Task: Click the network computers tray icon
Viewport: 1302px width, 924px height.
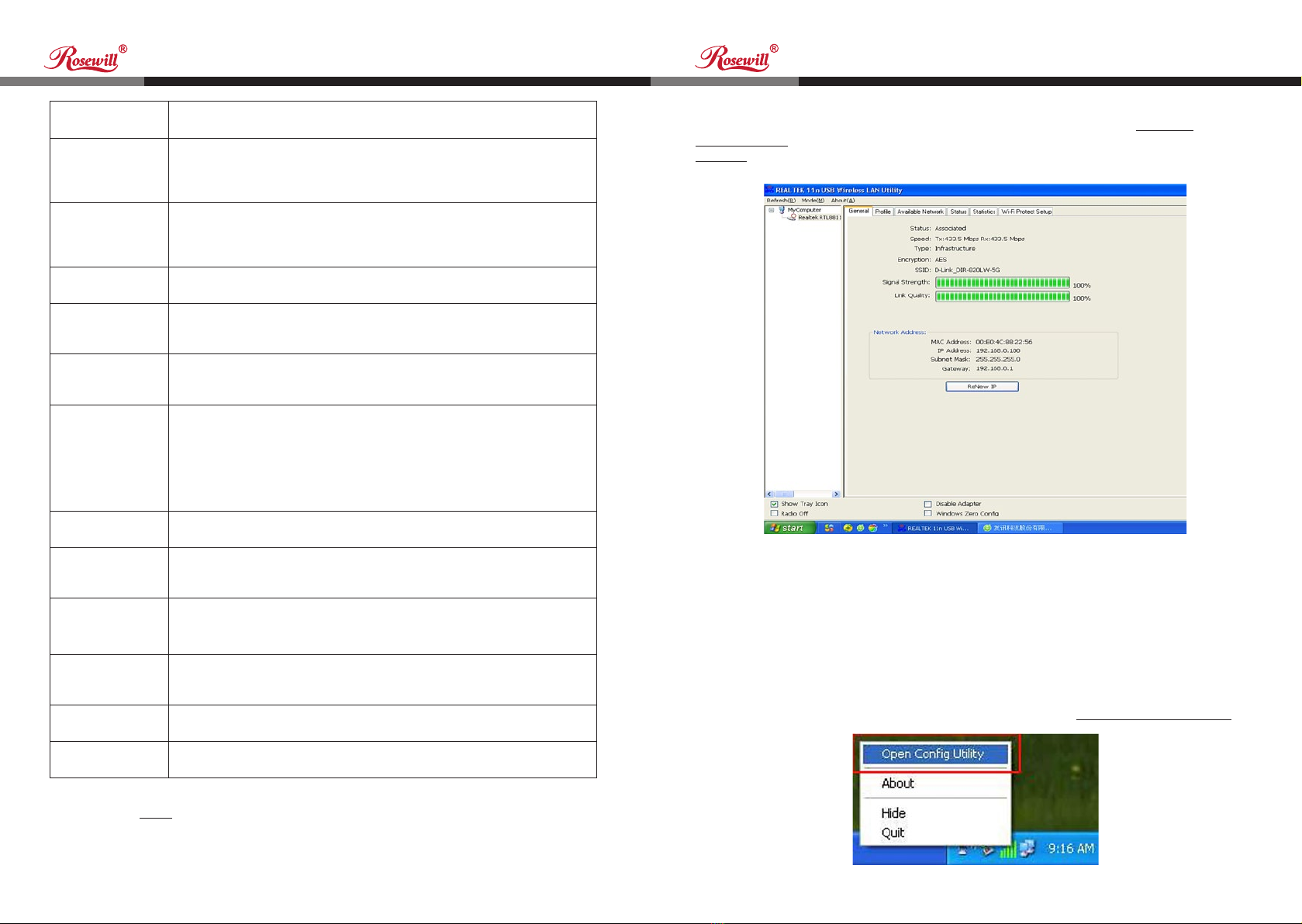Action: tap(1027, 850)
